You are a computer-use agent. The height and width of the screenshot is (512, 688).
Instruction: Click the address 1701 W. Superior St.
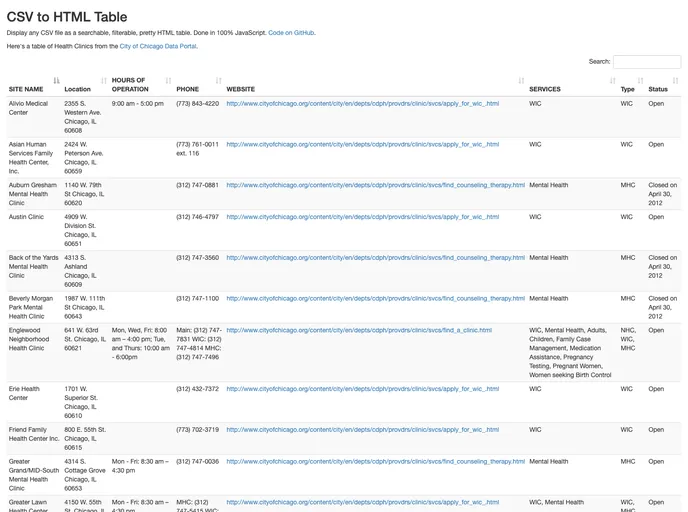[x=81, y=402]
